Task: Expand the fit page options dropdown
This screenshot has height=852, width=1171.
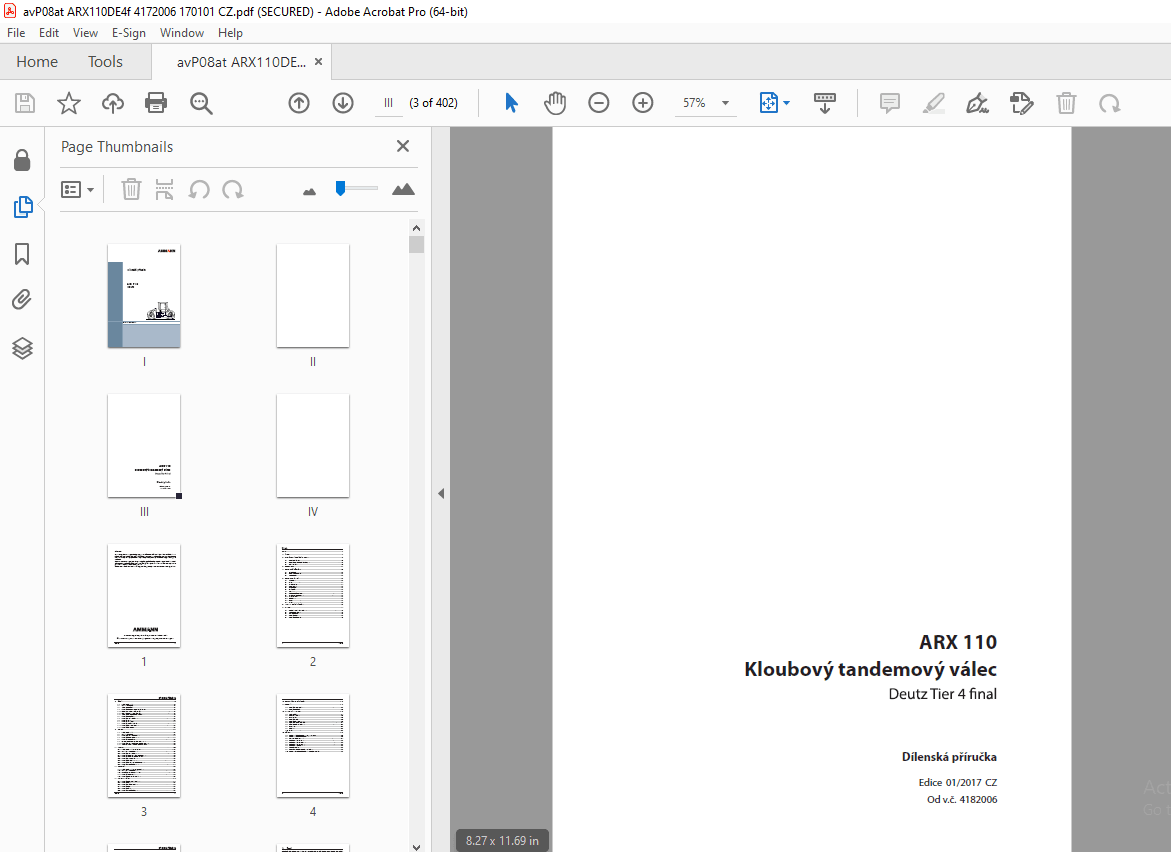Action: click(786, 103)
